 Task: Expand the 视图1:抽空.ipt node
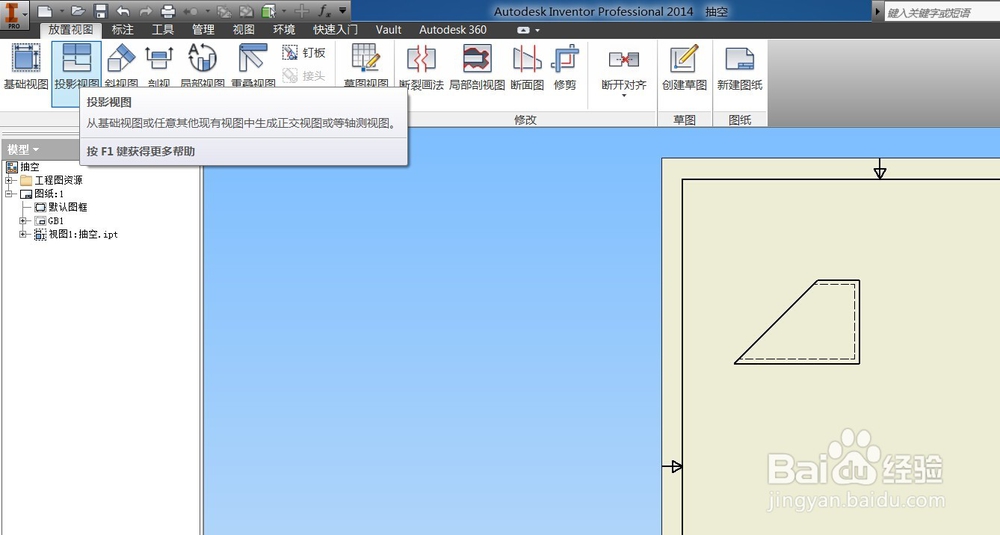pos(23,235)
